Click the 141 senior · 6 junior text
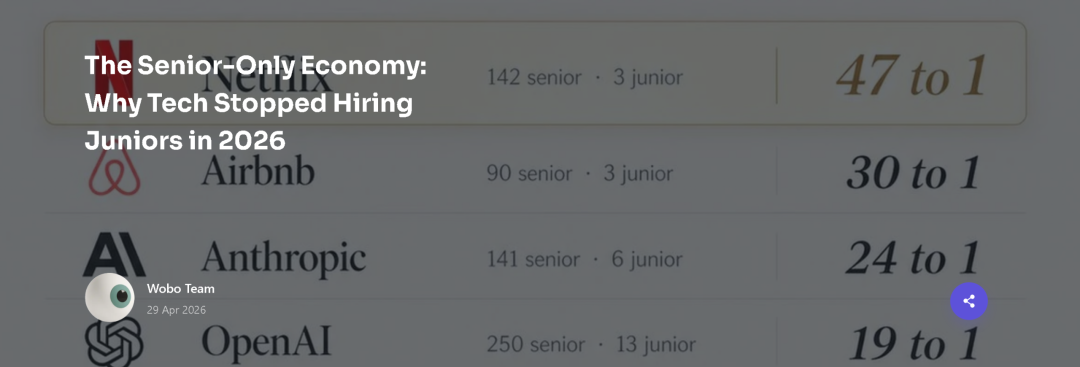The width and height of the screenshot is (1080, 367). coord(584,259)
